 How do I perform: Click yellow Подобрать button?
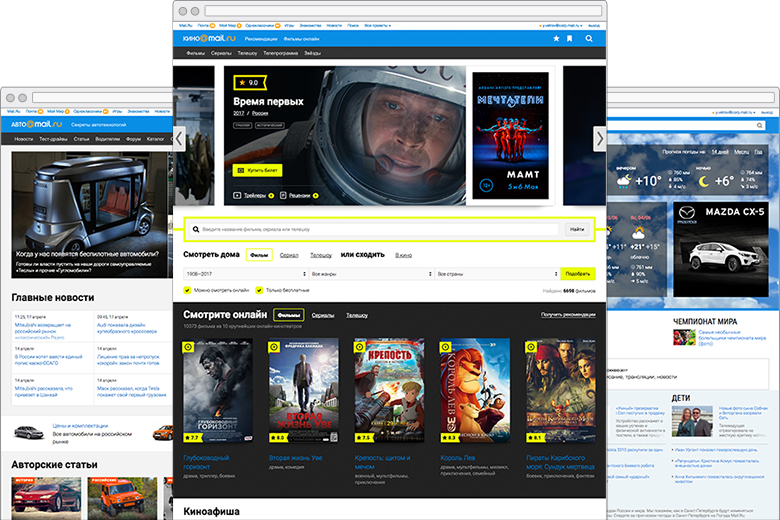pos(578,274)
